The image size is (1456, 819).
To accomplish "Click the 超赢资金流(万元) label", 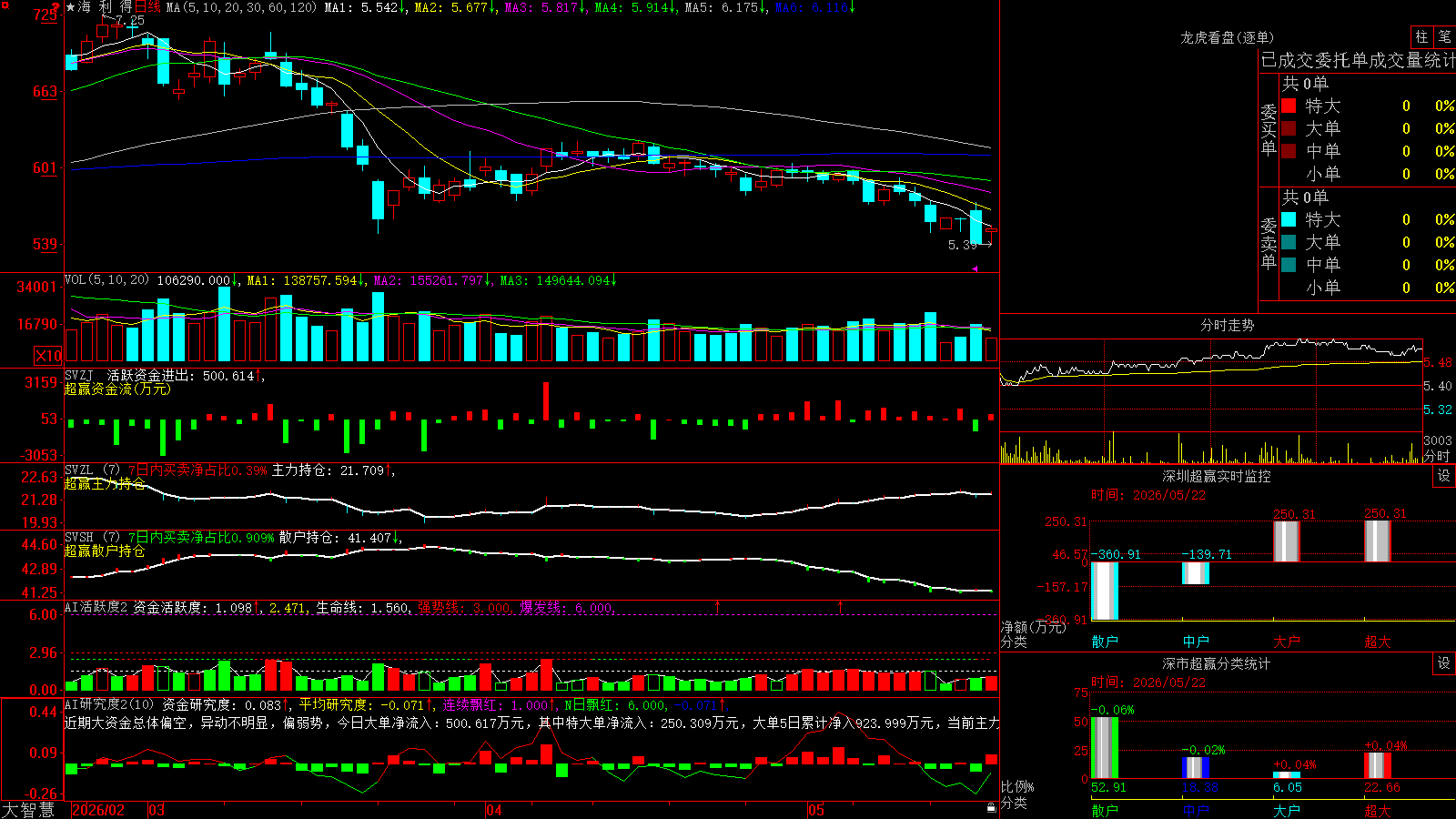I will [117, 389].
